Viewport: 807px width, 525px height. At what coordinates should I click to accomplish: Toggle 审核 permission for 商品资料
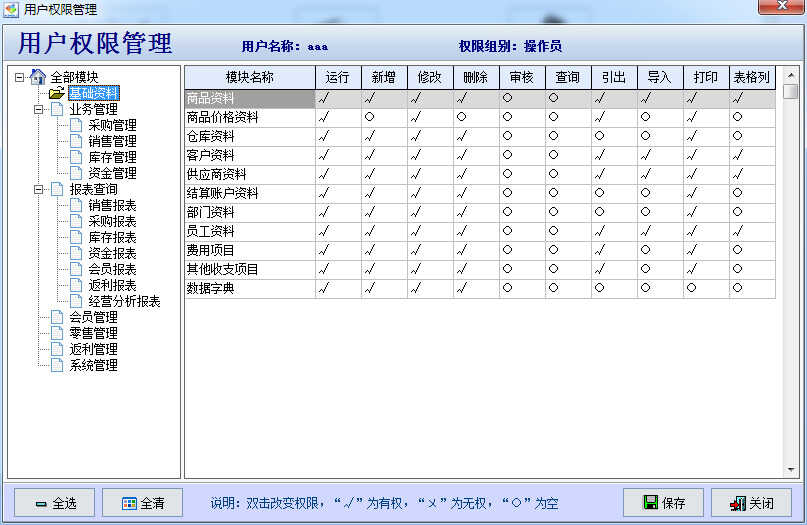point(522,98)
